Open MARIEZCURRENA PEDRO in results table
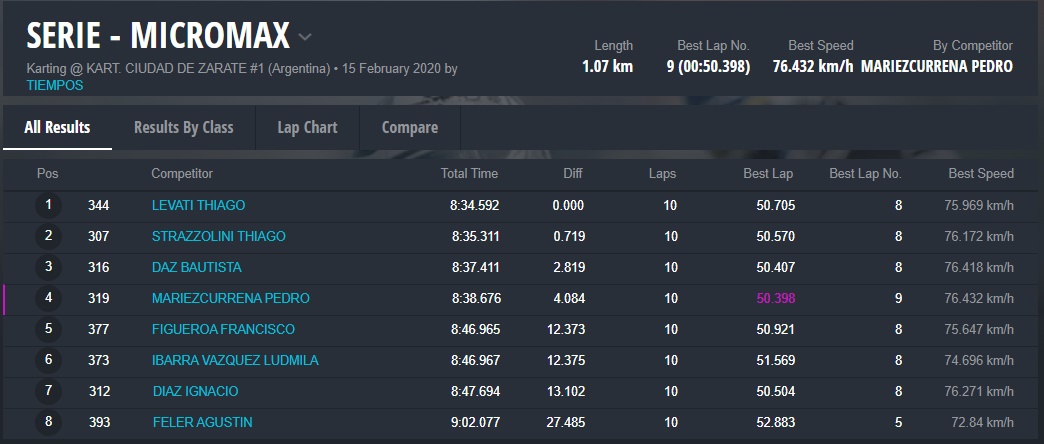The width and height of the screenshot is (1044, 444). tap(230, 298)
